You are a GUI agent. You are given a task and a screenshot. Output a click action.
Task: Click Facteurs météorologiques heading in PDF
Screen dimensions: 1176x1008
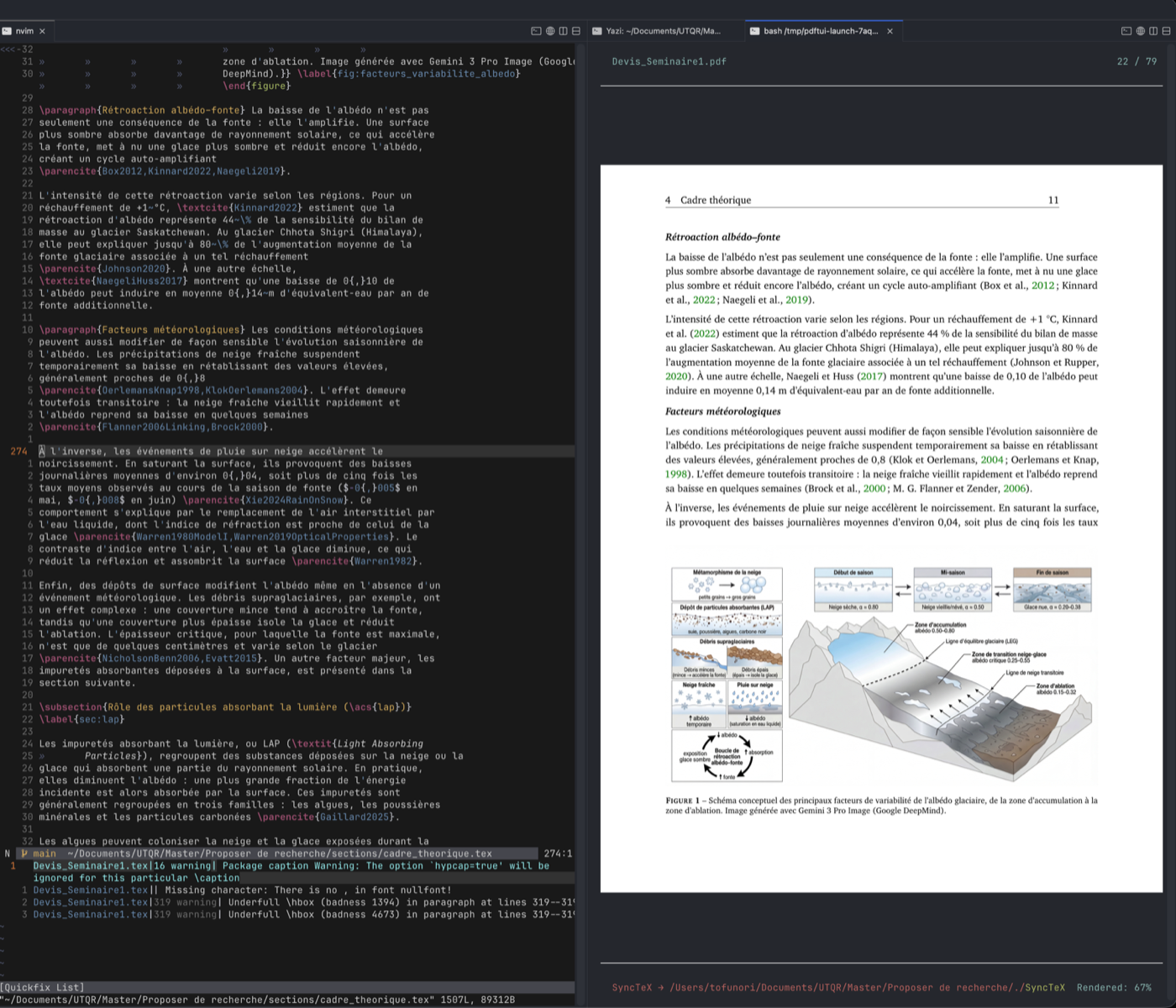pyautogui.click(x=722, y=411)
